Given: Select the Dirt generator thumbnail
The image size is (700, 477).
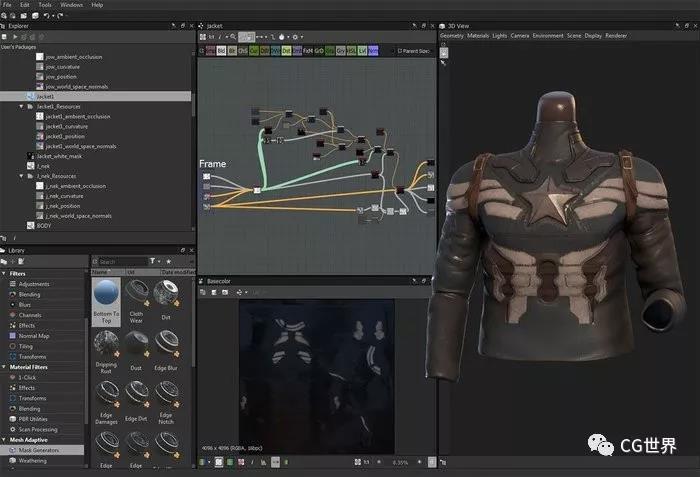Looking at the screenshot, I should tap(166, 300).
